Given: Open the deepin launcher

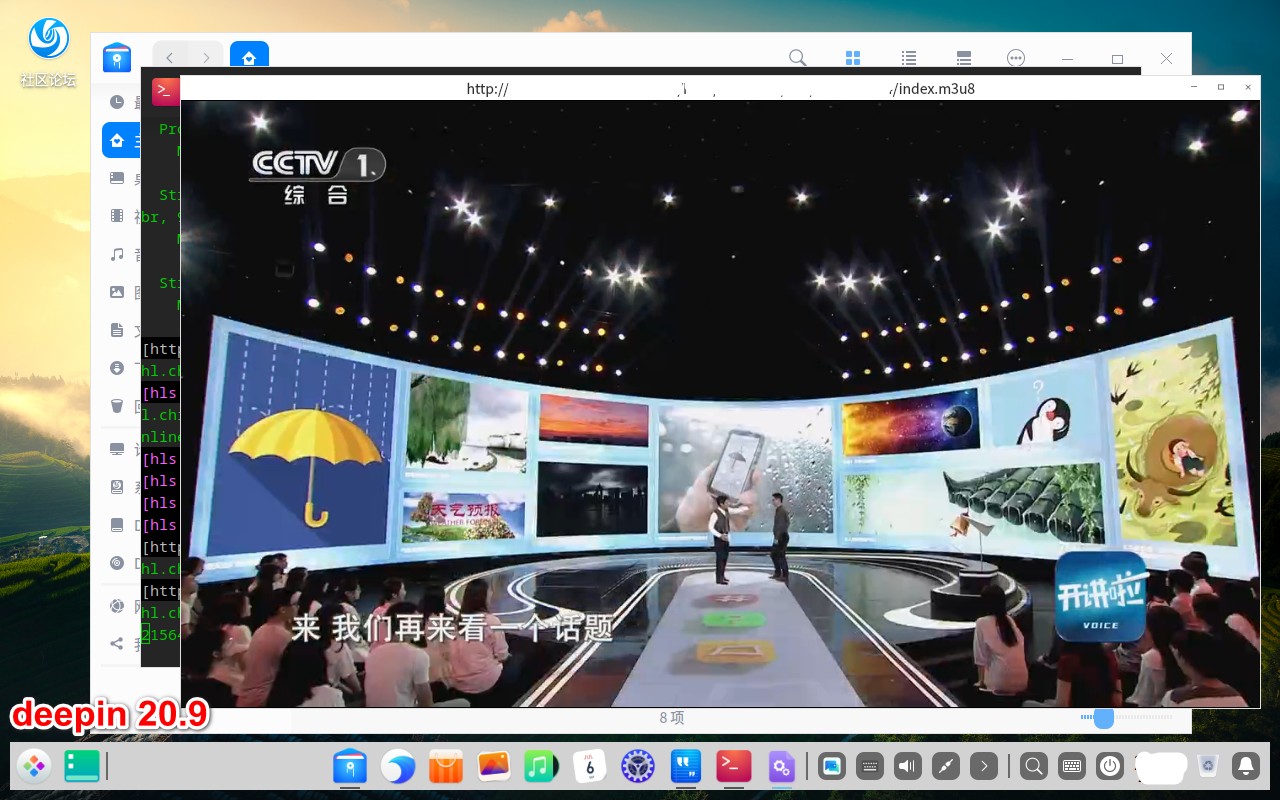Looking at the screenshot, I should coord(35,767).
